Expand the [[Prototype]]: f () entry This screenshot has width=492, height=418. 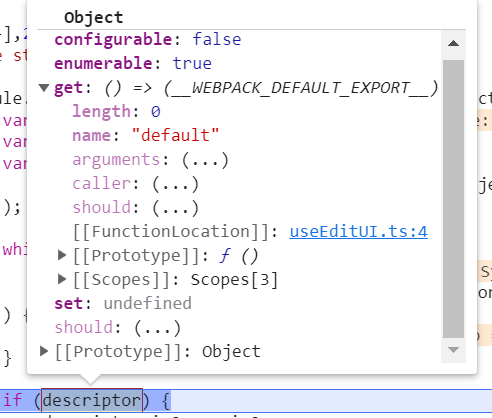click(x=62, y=255)
